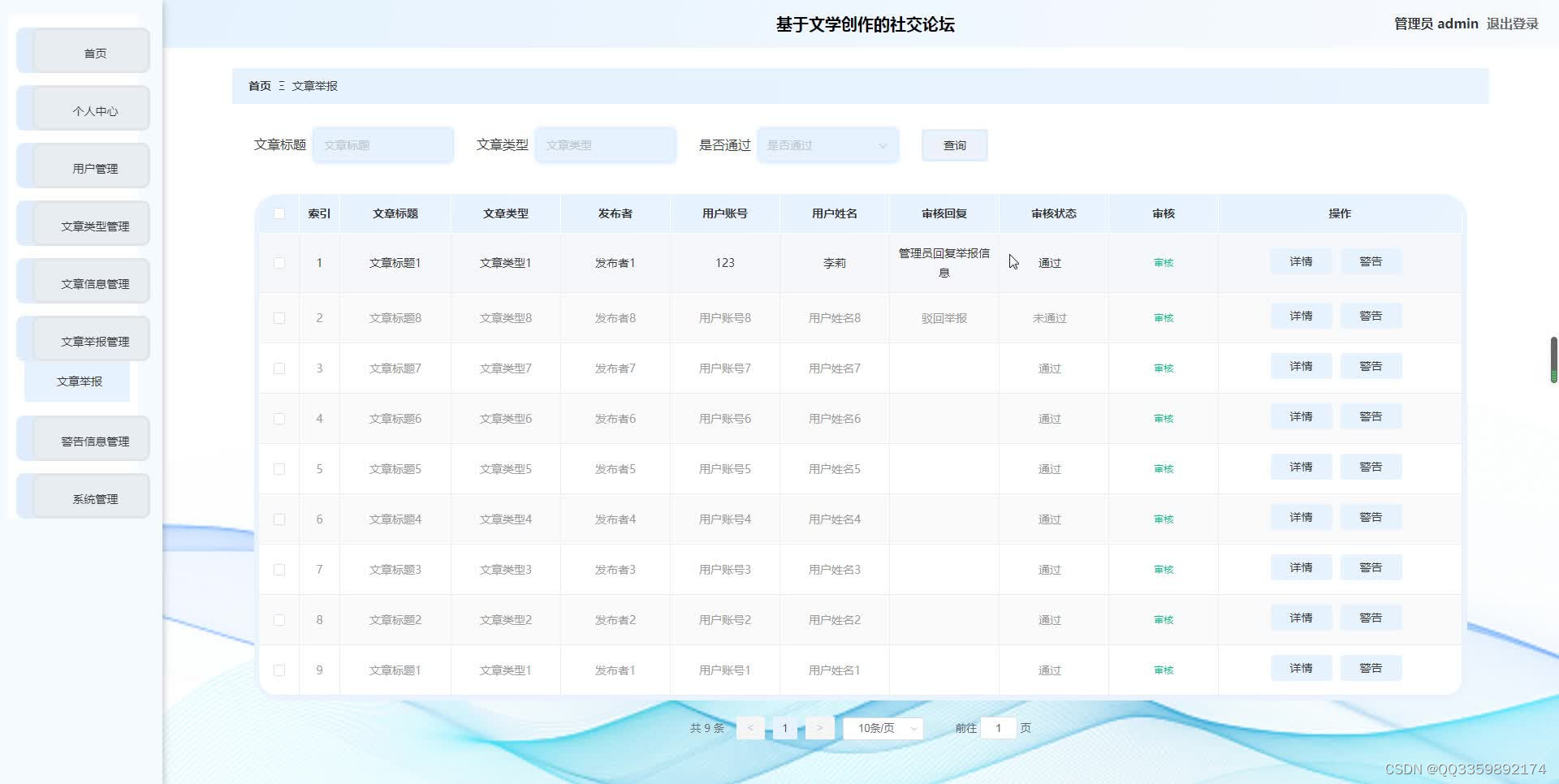
Task: Select the checkbox in row 文章标题7
Action: click(x=279, y=368)
